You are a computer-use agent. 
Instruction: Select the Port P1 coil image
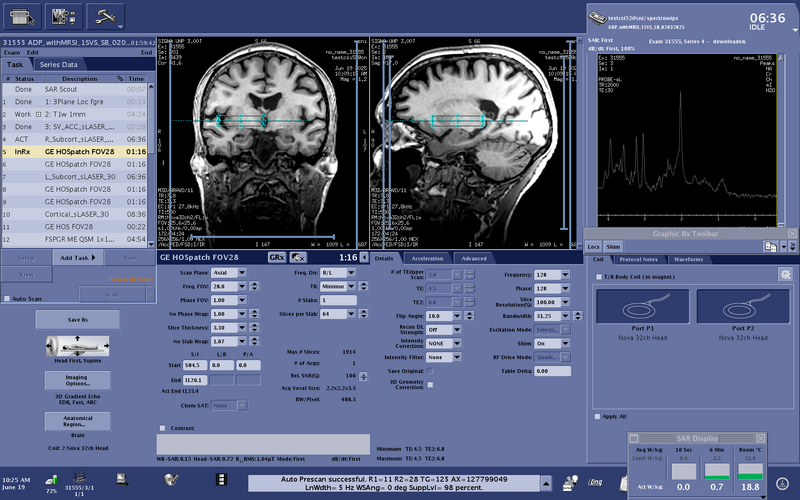tap(642, 306)
